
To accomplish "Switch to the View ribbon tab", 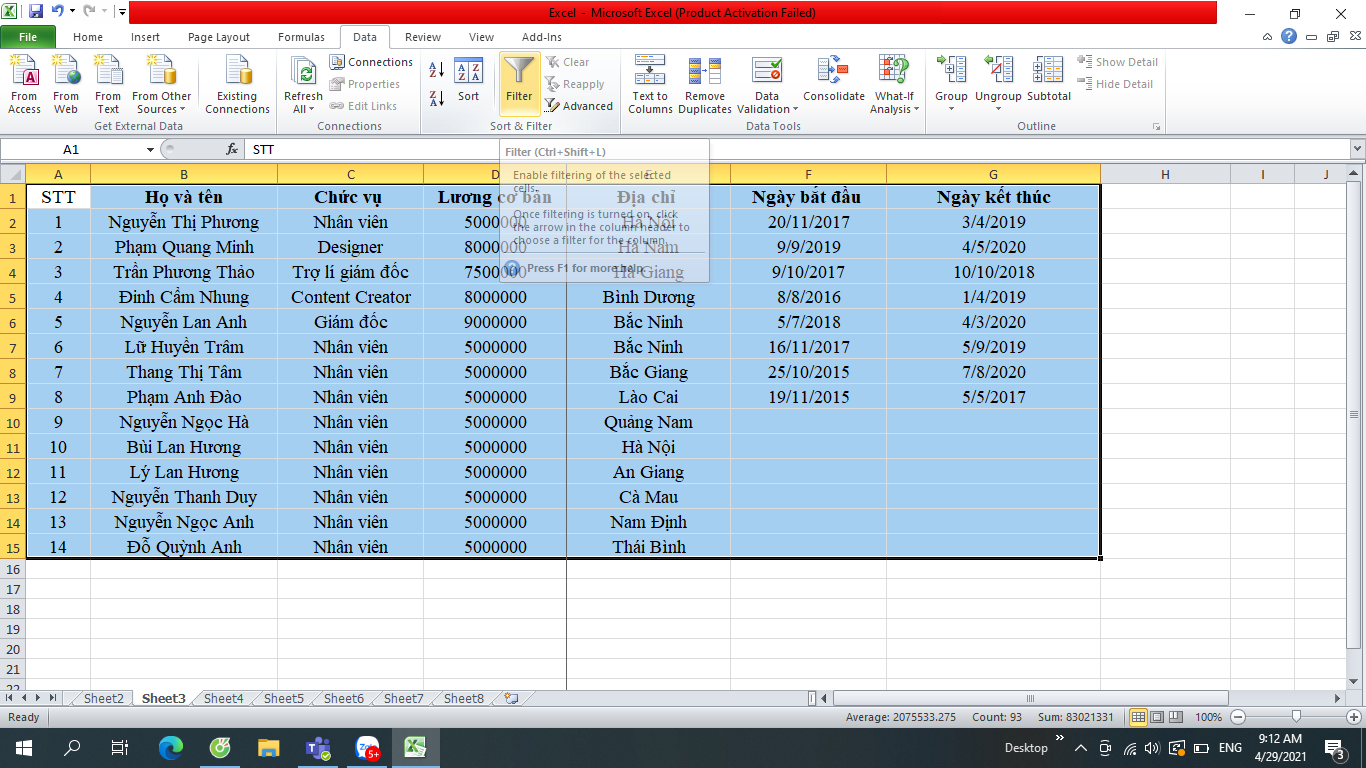I will tap(481, 37).
